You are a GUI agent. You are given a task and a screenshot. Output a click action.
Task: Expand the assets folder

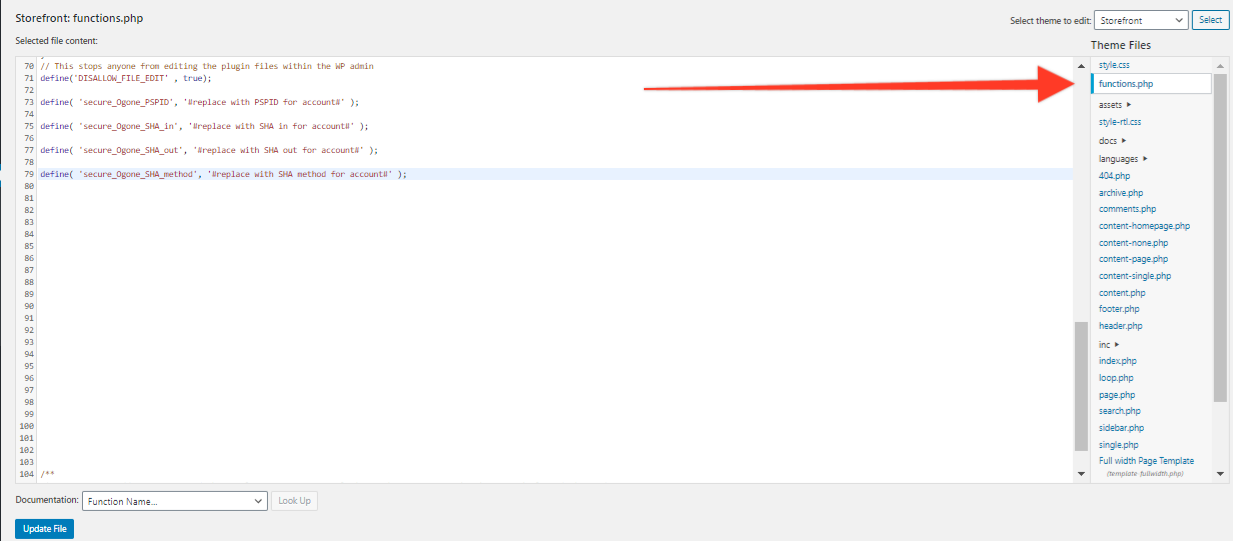tap(1115, 105)
